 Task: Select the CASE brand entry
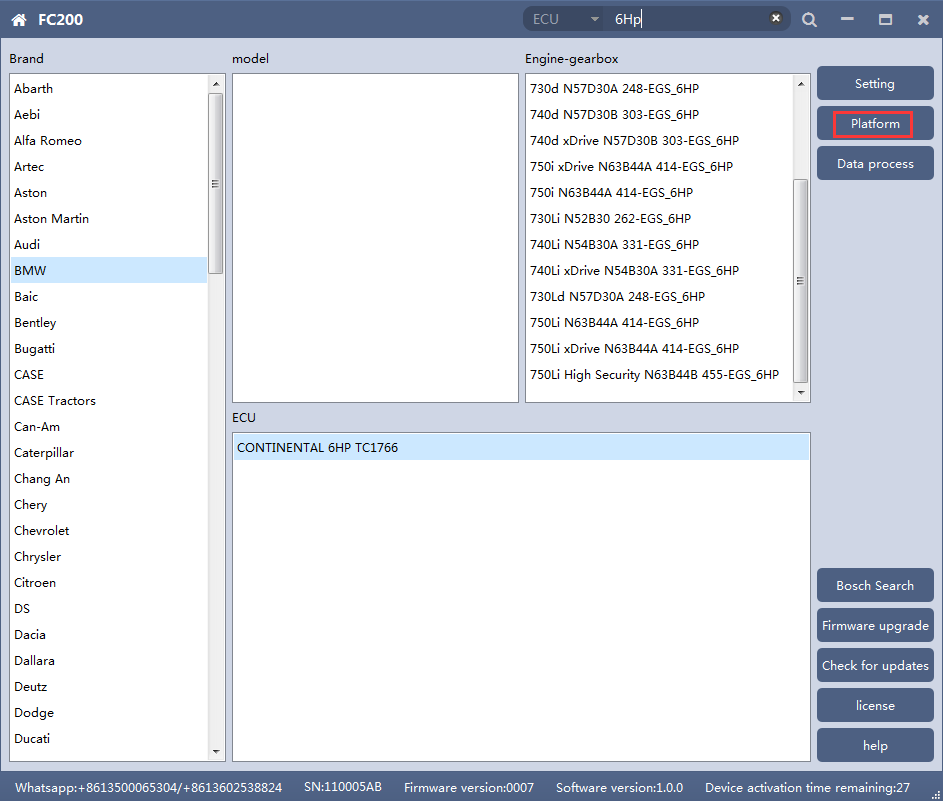109,374
